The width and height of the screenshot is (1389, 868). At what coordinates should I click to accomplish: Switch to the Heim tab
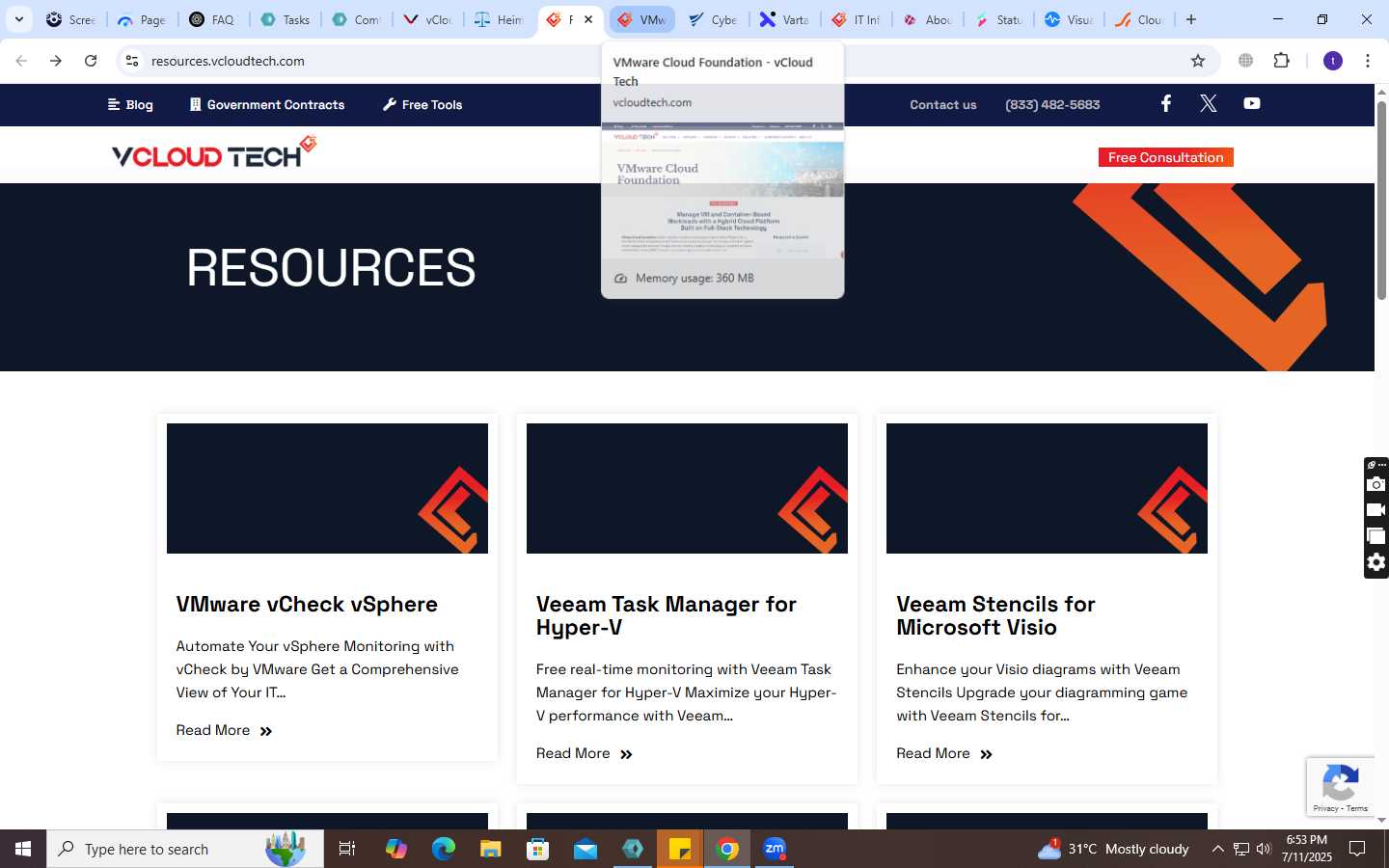tap(499, 19)
